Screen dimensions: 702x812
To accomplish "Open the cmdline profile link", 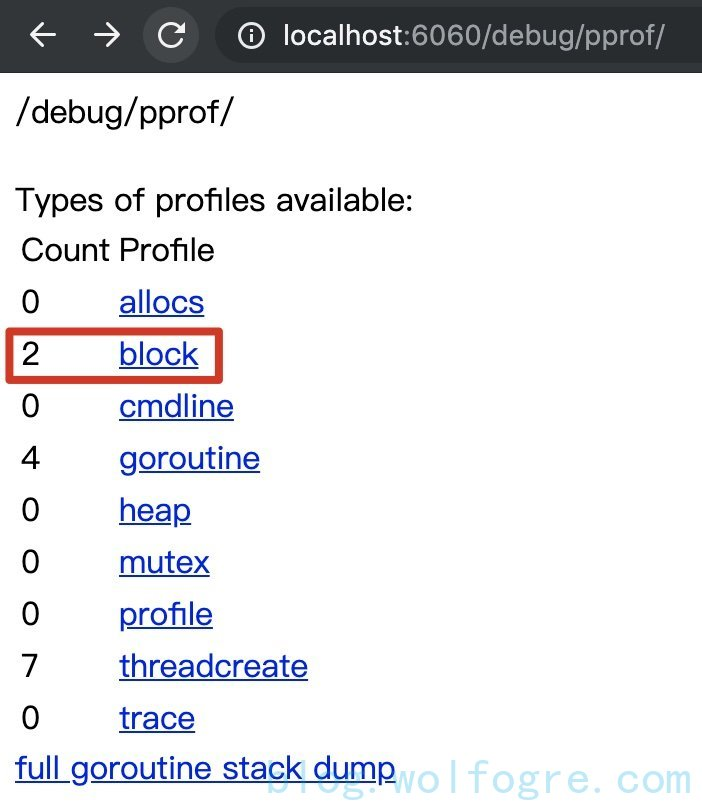I will 176,406.
